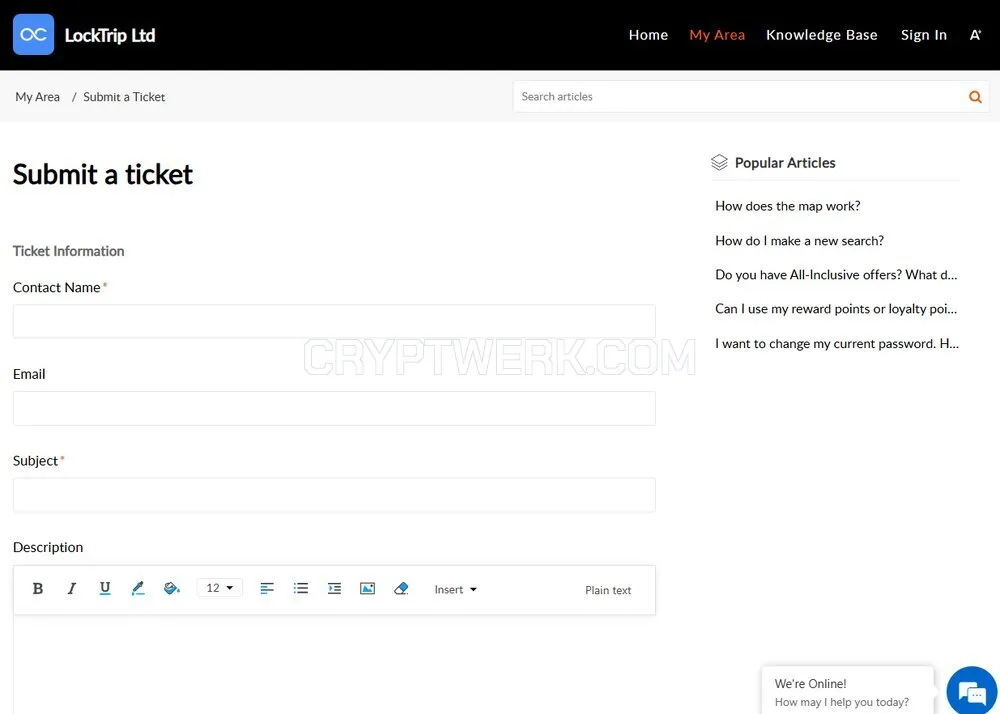Open the background fill color icon

(x=172, y=588)
